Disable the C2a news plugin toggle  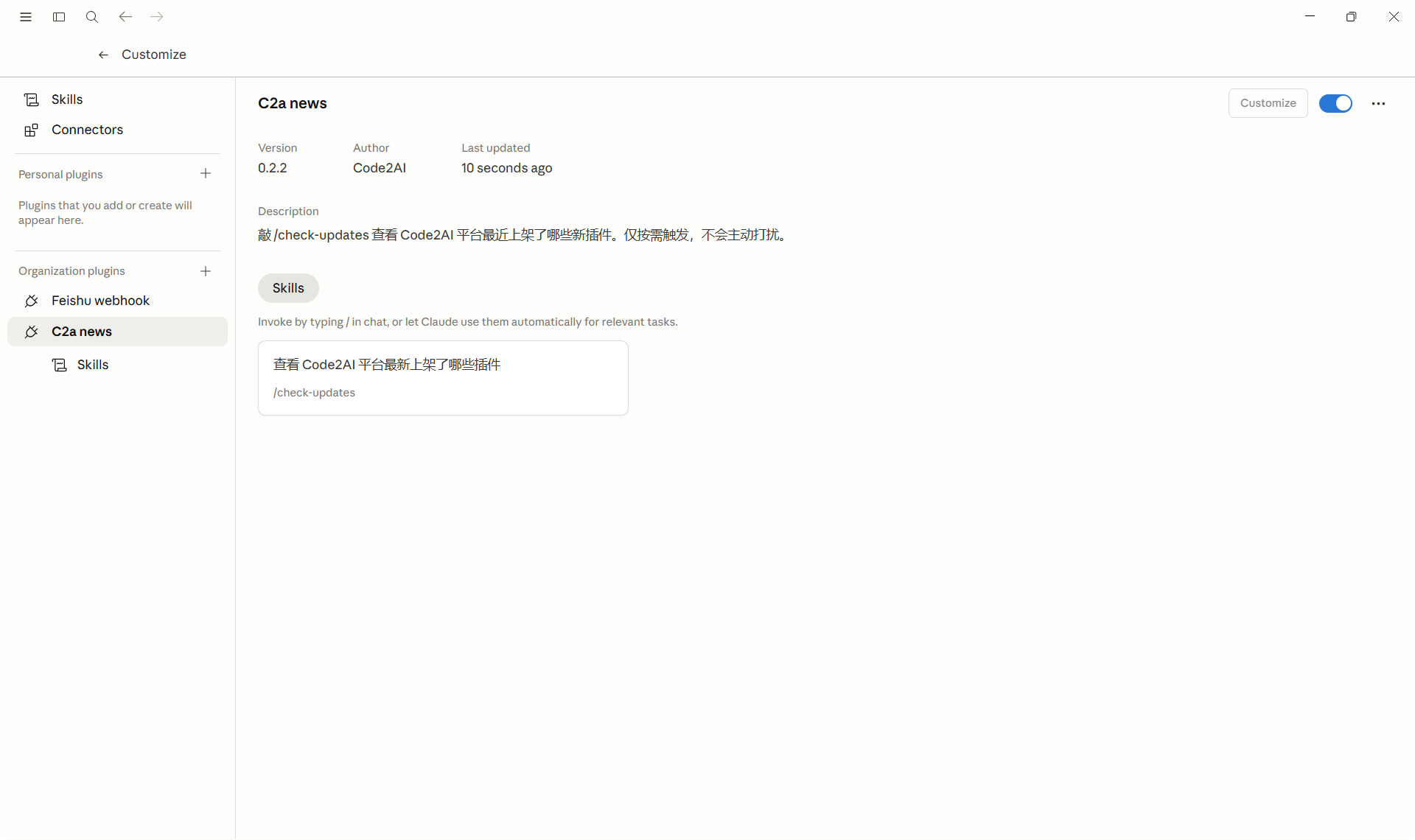pyautogui.click(x=1335, y=103)
